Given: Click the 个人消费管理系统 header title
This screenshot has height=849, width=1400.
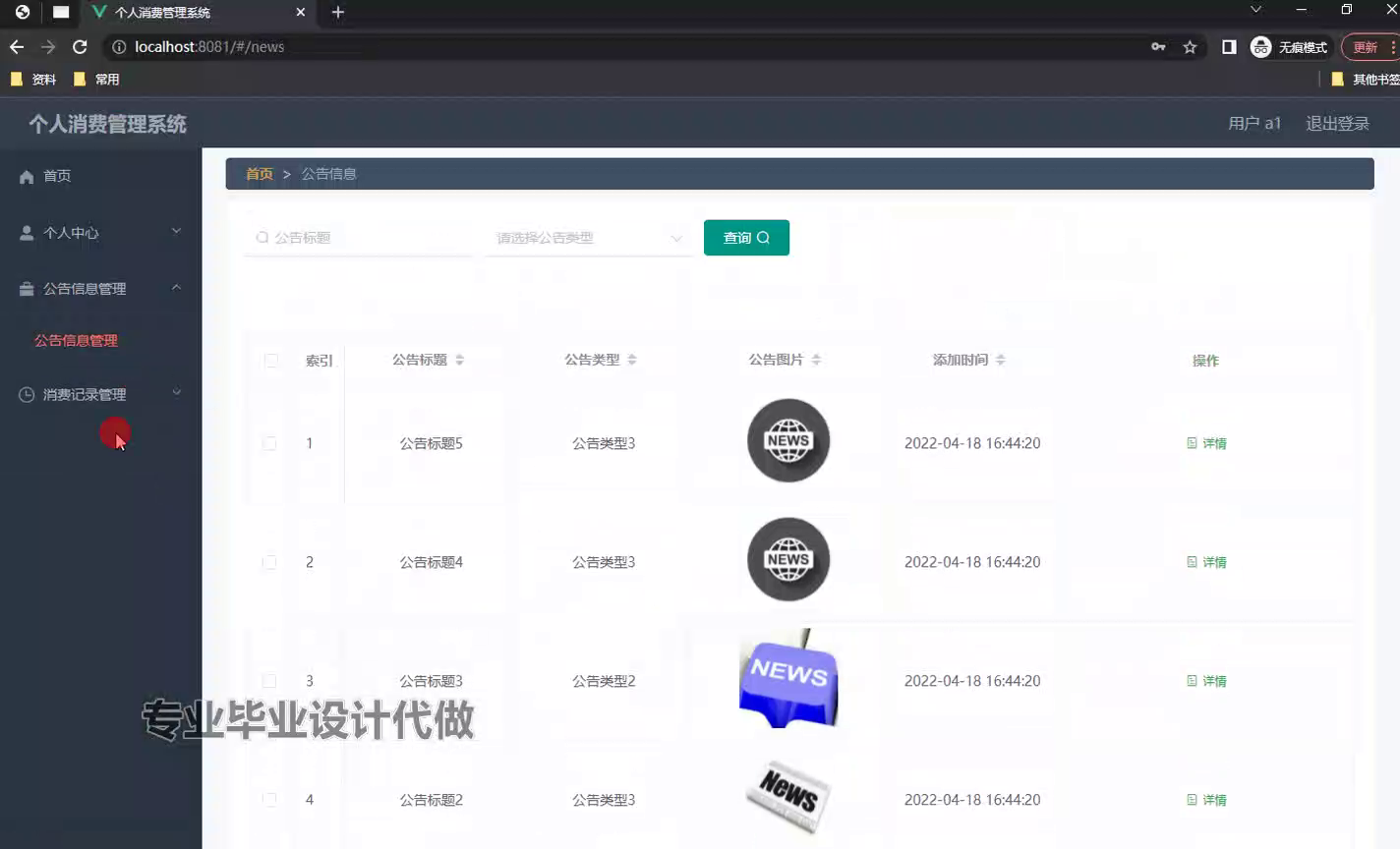Looking at the screenshot, I should pos(107,125).
